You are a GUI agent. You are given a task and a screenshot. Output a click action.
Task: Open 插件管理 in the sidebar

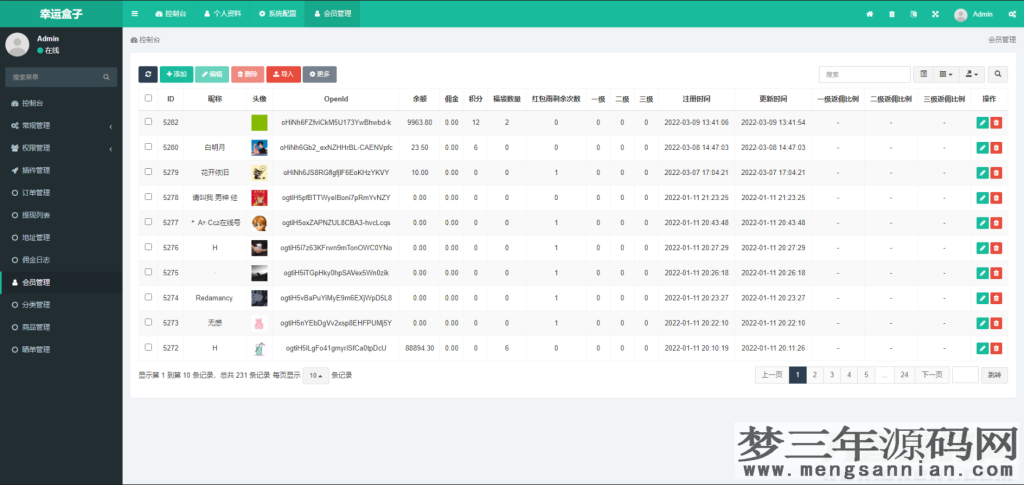[61, 170]
